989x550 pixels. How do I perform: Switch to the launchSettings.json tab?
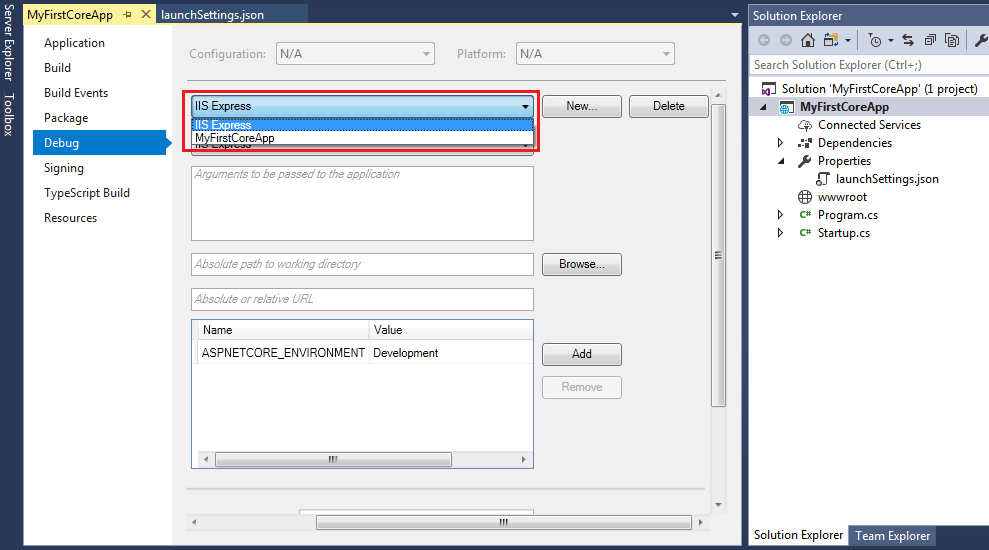[x=213, y=15]
